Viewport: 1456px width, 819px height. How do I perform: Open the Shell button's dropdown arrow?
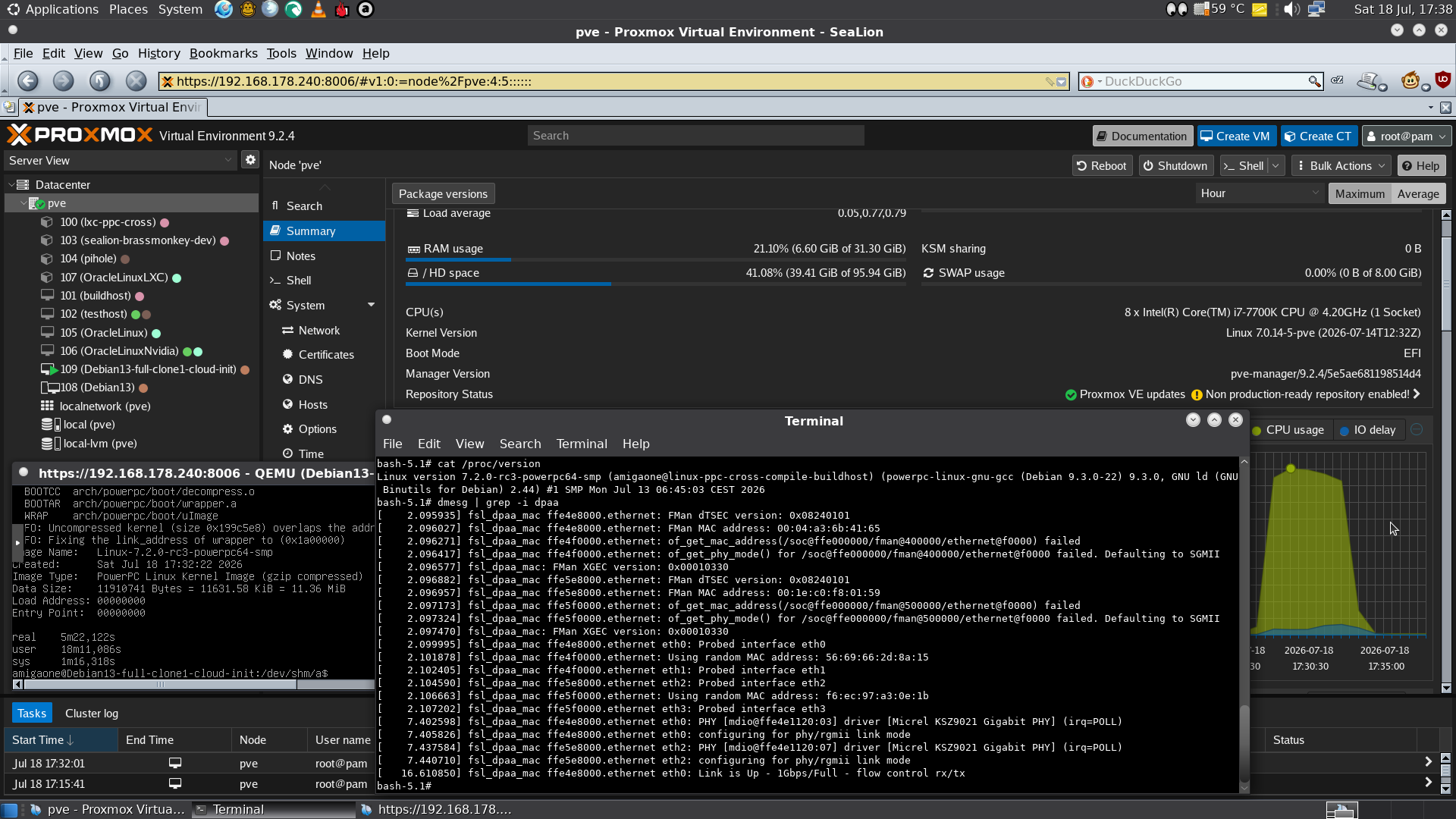pyautogui.click(x=1276, y=166)
